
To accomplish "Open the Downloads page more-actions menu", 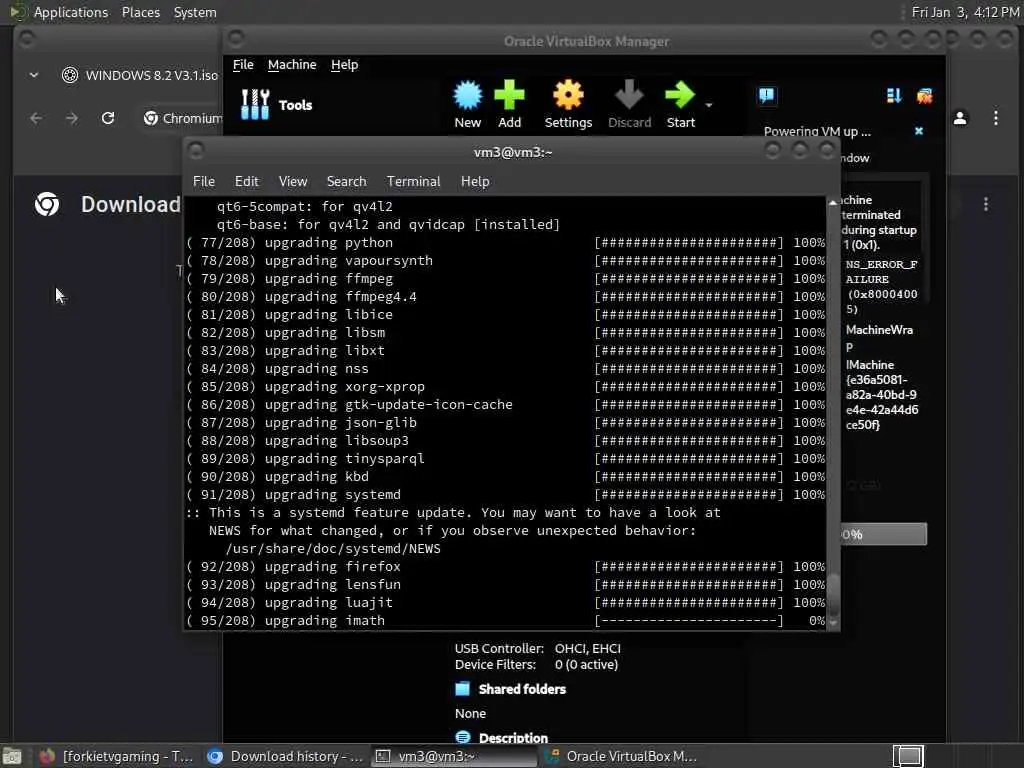I will point(985,204).
